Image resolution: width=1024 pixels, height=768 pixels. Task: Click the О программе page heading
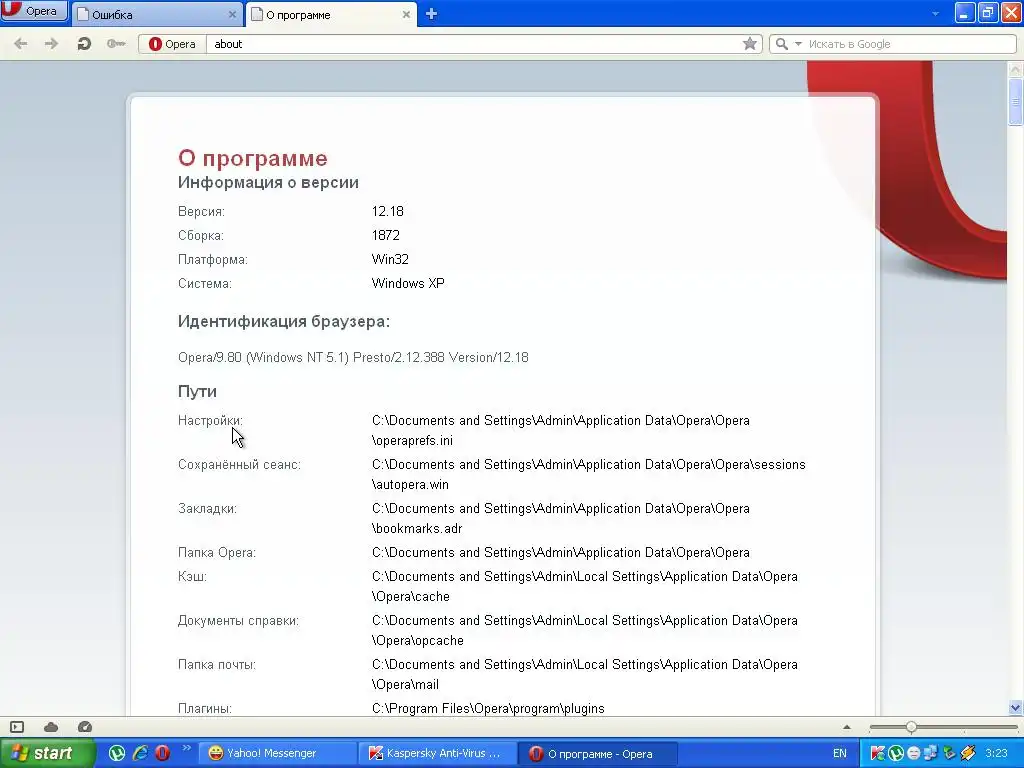tap(253, 157)
